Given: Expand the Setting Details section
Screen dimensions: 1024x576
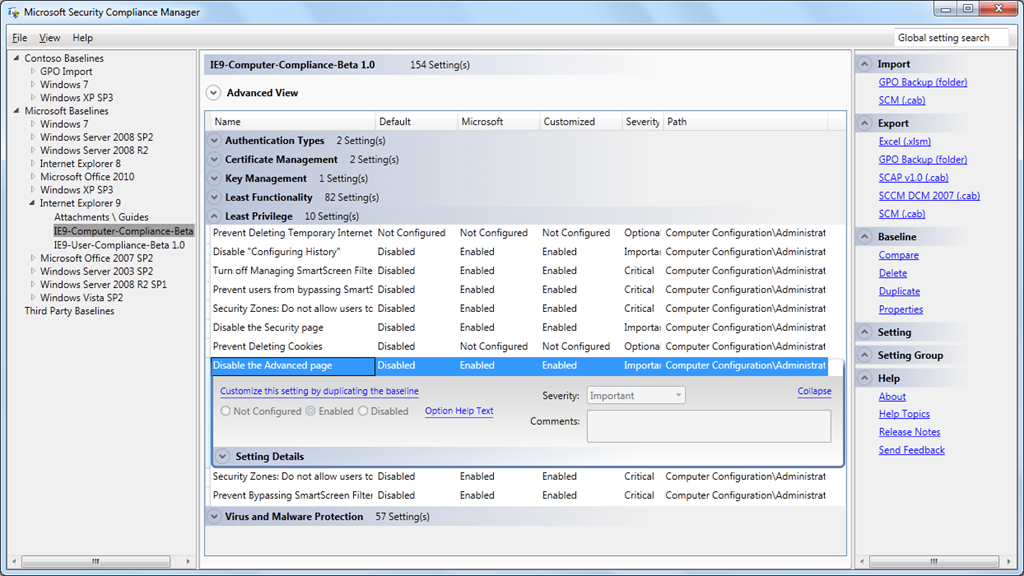Looking at the screenshot, I should point(222,457).
